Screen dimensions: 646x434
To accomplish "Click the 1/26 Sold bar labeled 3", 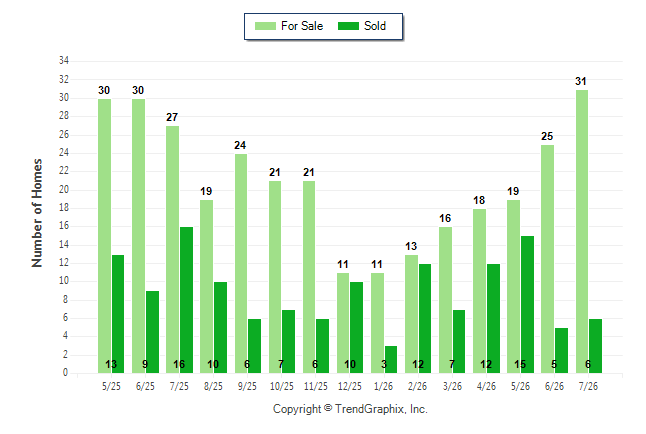I will [x=391, y=359].
